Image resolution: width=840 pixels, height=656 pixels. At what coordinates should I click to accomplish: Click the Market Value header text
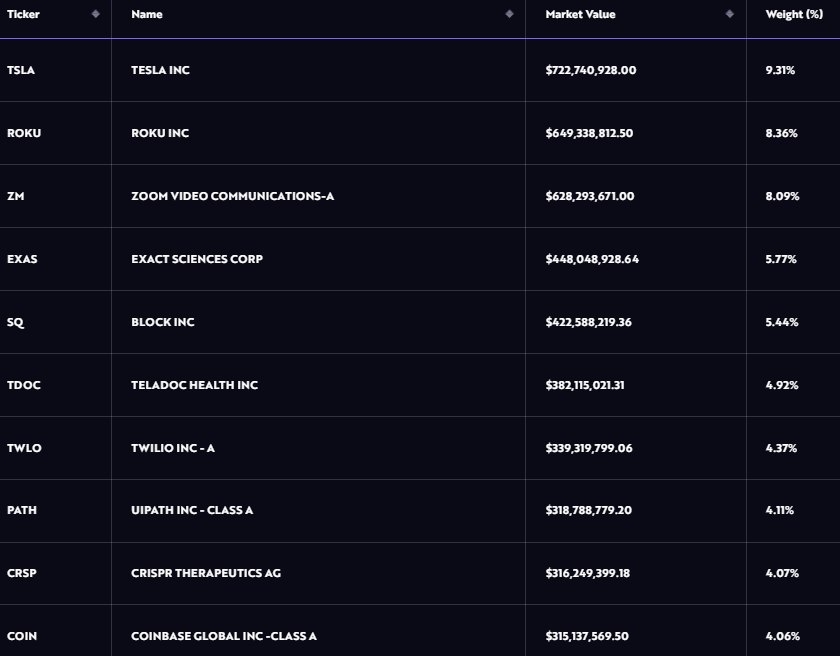(580, 14)
